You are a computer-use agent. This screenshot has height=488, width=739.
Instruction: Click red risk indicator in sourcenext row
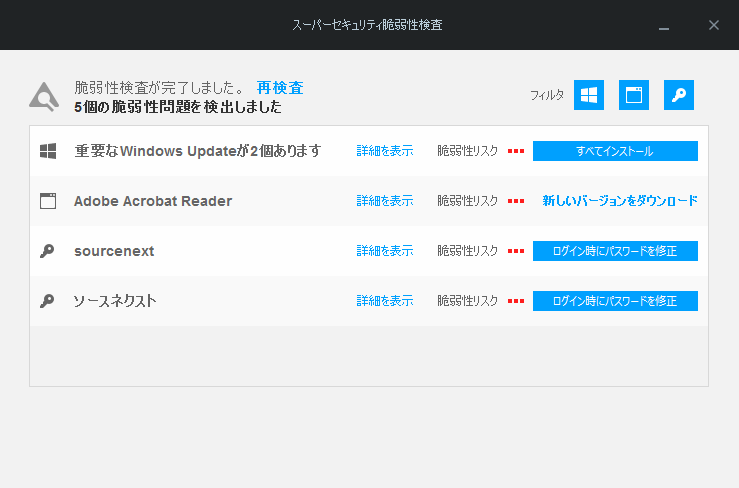[x=516, y=251]
